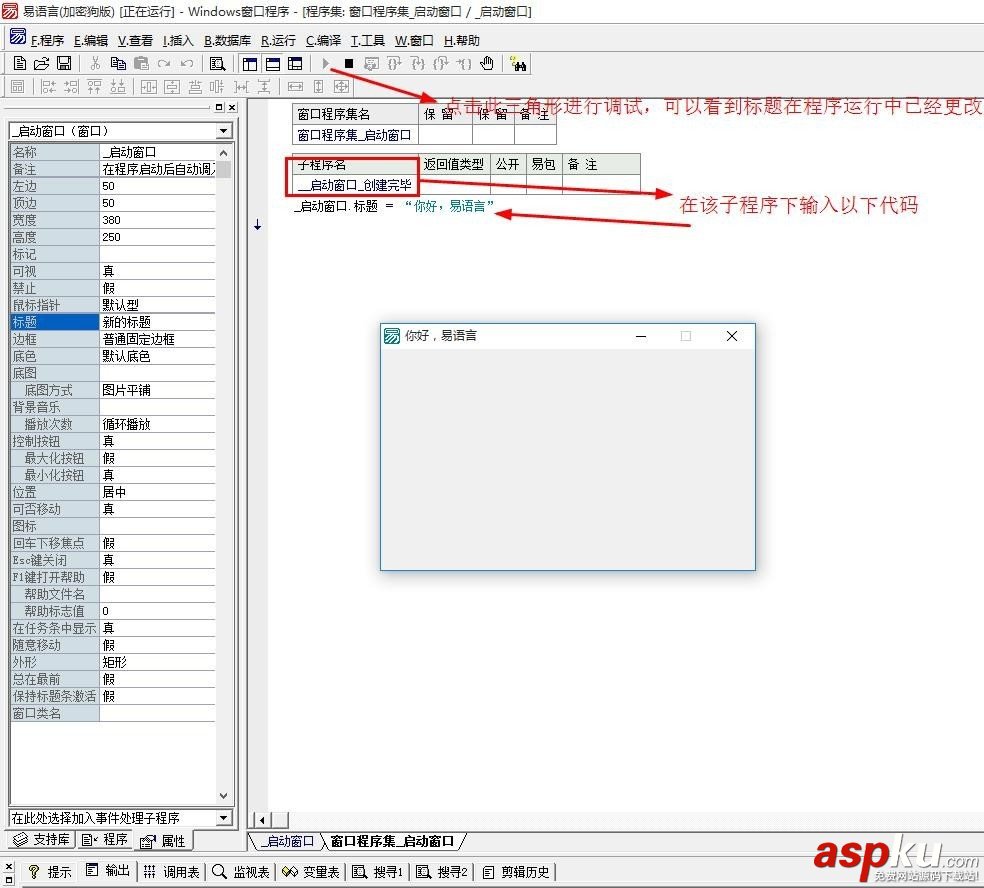Open the 搜寻1 bottom tab
This screenshot has width=984, height=888.
(x=377, y=872)
